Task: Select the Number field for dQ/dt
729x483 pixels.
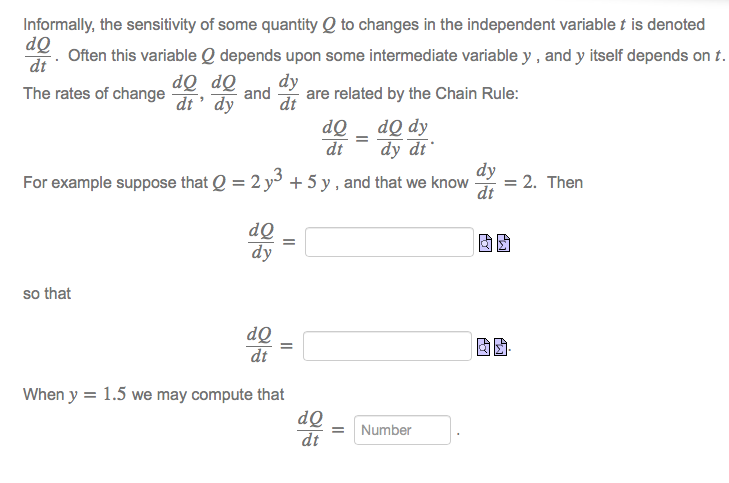Action: [402, 430]
